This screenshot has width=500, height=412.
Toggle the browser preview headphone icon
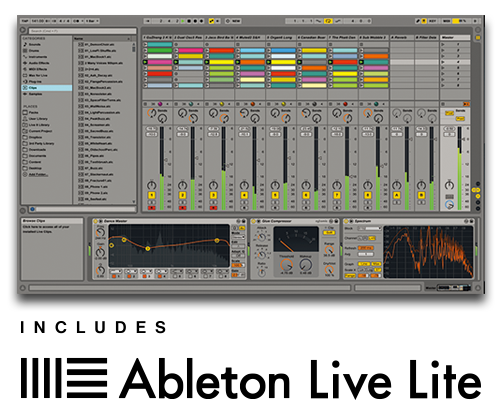point(32,209)
